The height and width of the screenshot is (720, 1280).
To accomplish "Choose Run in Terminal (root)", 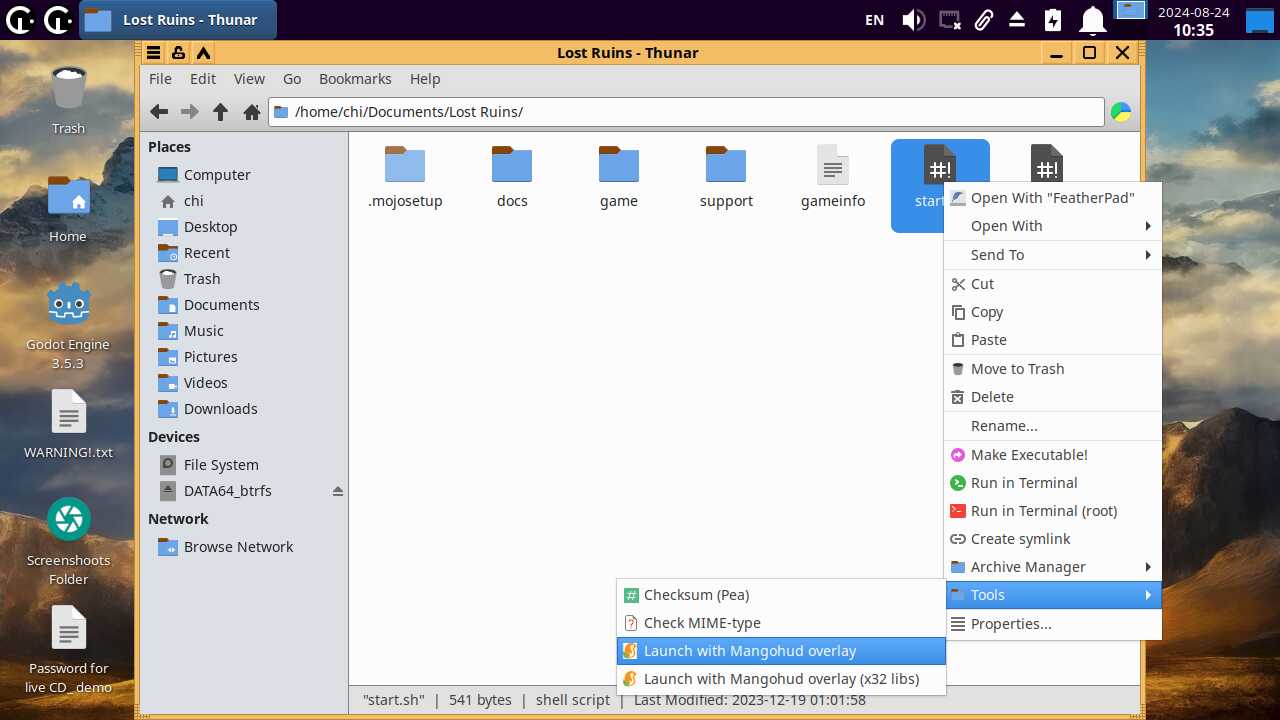I will [1053, 511].
